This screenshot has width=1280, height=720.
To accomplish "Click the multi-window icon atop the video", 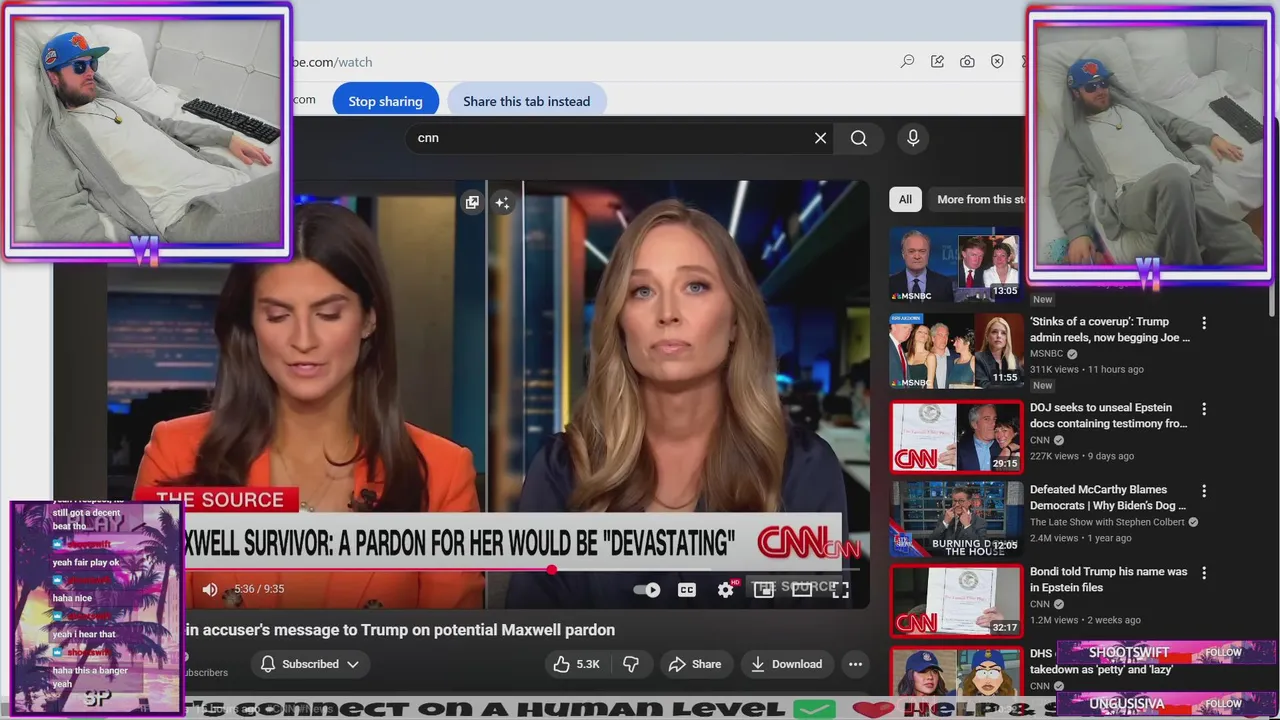I will [472, 202].
